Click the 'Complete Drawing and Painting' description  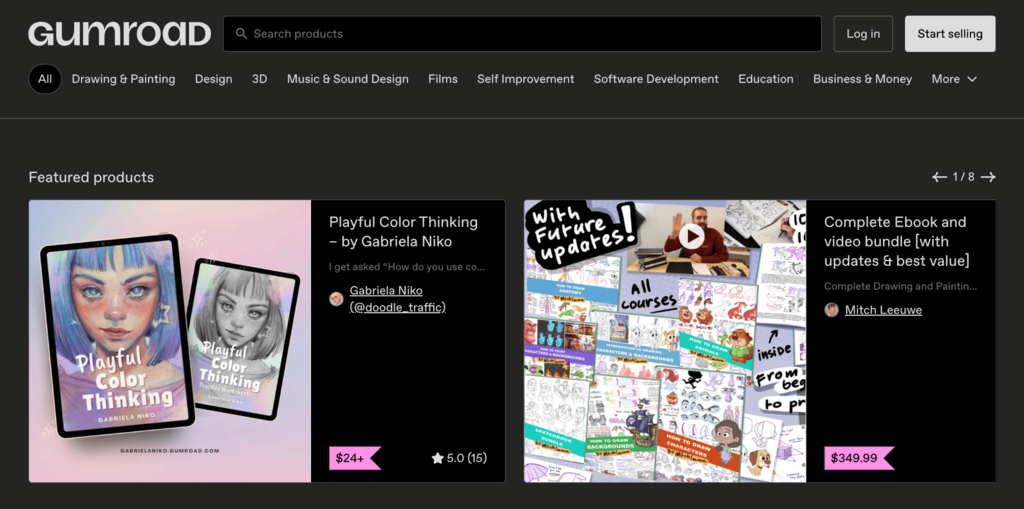pos(901,286)
